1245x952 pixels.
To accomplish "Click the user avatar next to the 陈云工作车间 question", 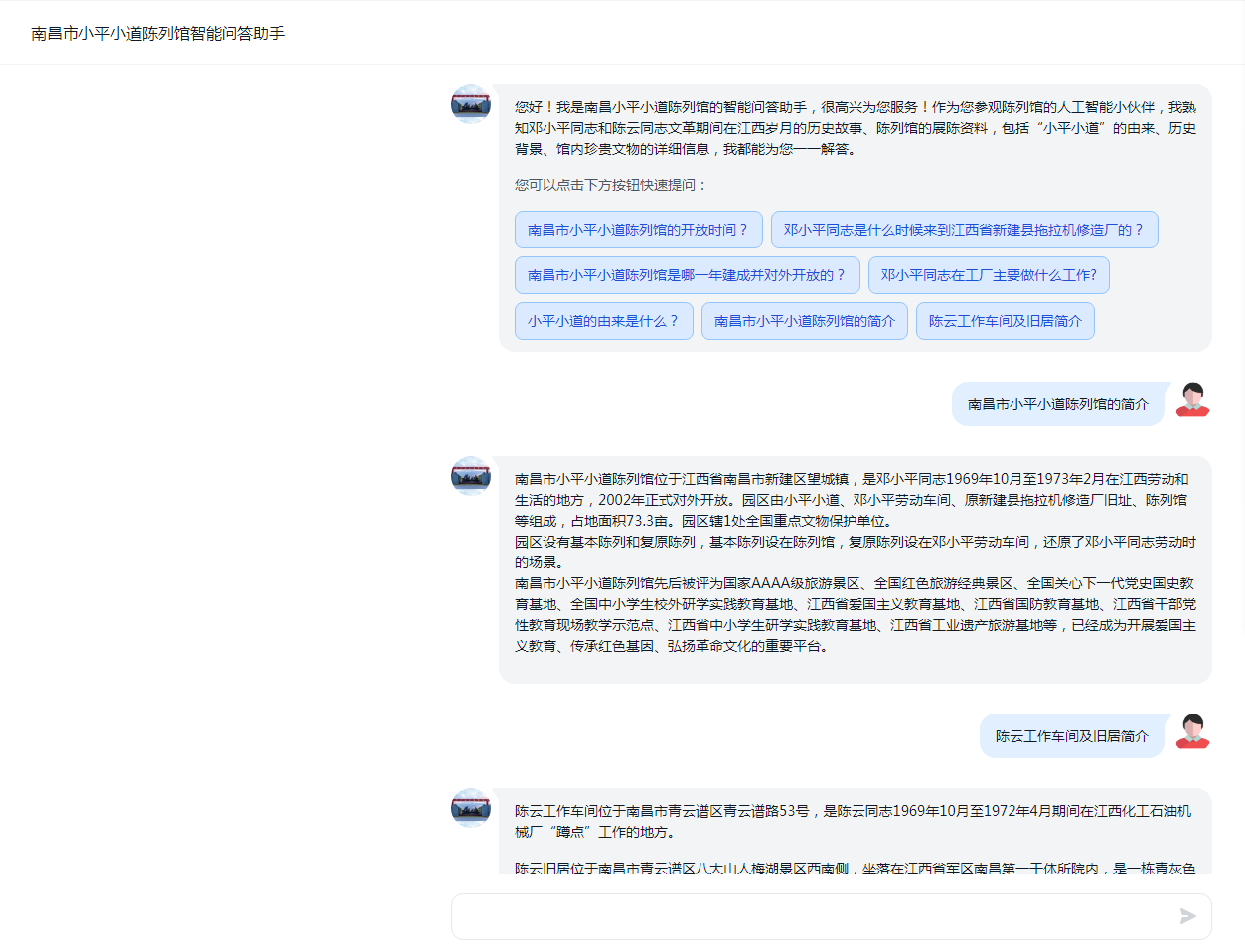I will [x=1192, y=731].
